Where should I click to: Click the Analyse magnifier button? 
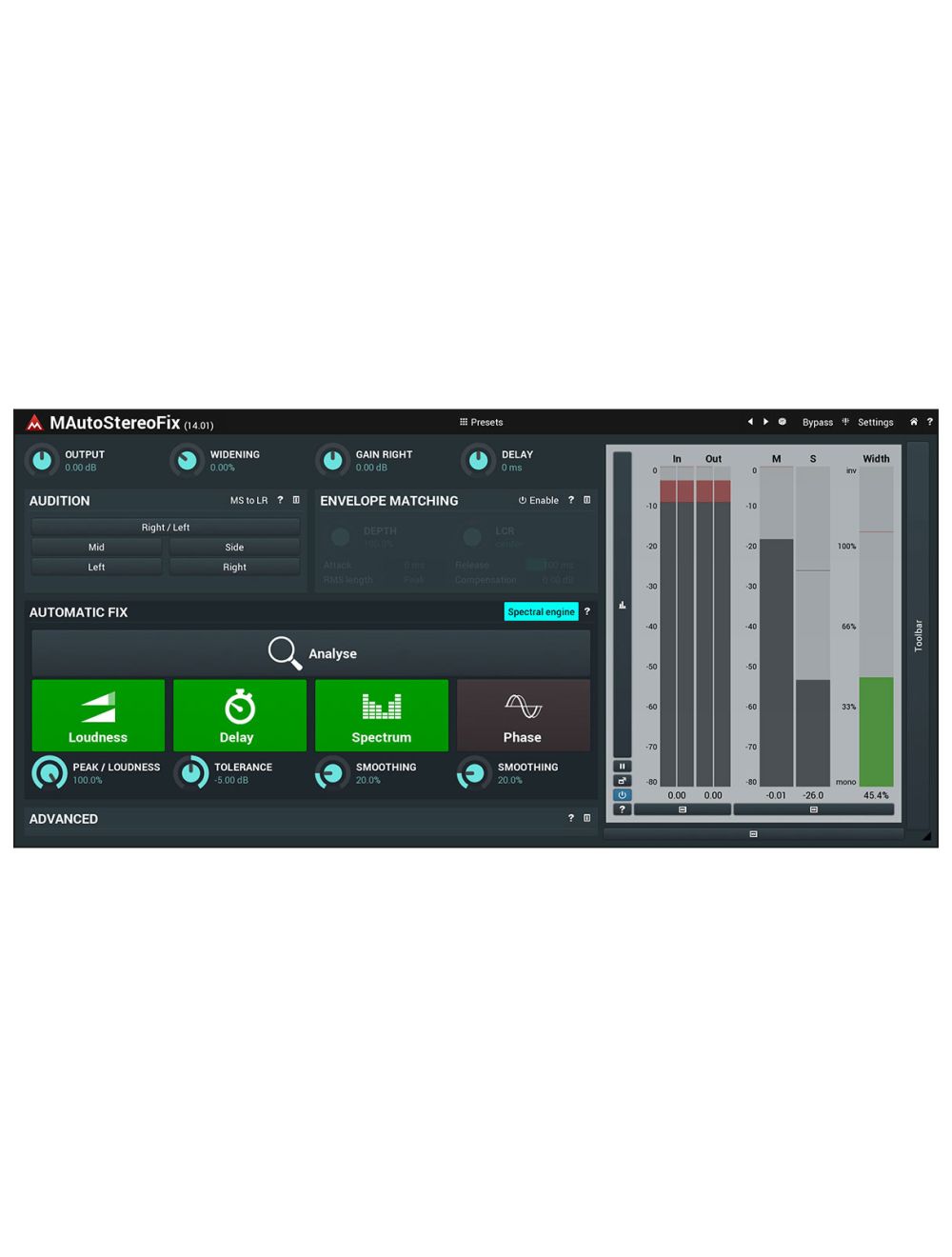pyautogui.click(x=311, y=653)
